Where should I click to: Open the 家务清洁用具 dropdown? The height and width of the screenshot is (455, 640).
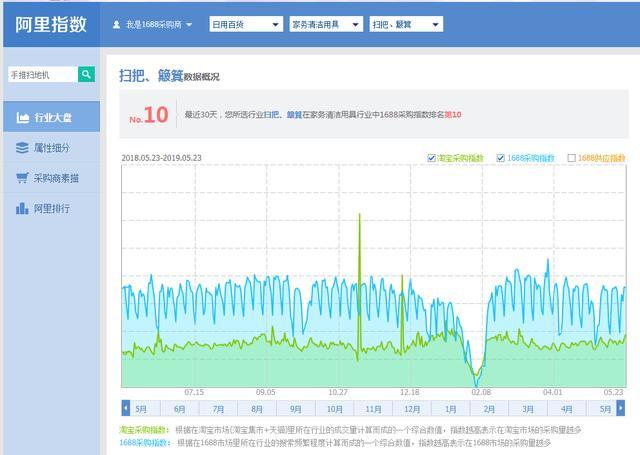[326, 24]
